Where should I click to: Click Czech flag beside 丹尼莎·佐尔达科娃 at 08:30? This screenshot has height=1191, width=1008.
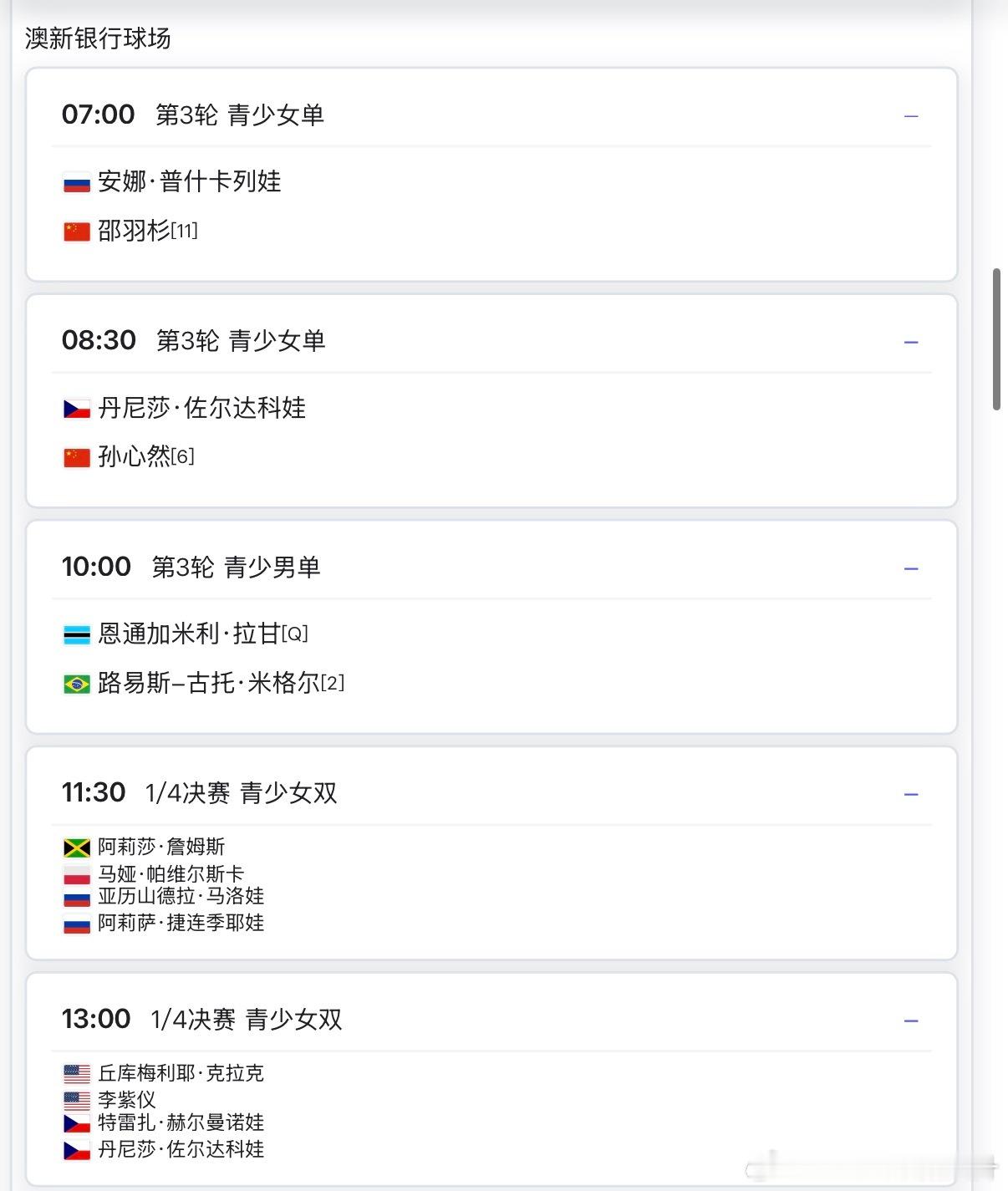(x=77, y=409)
